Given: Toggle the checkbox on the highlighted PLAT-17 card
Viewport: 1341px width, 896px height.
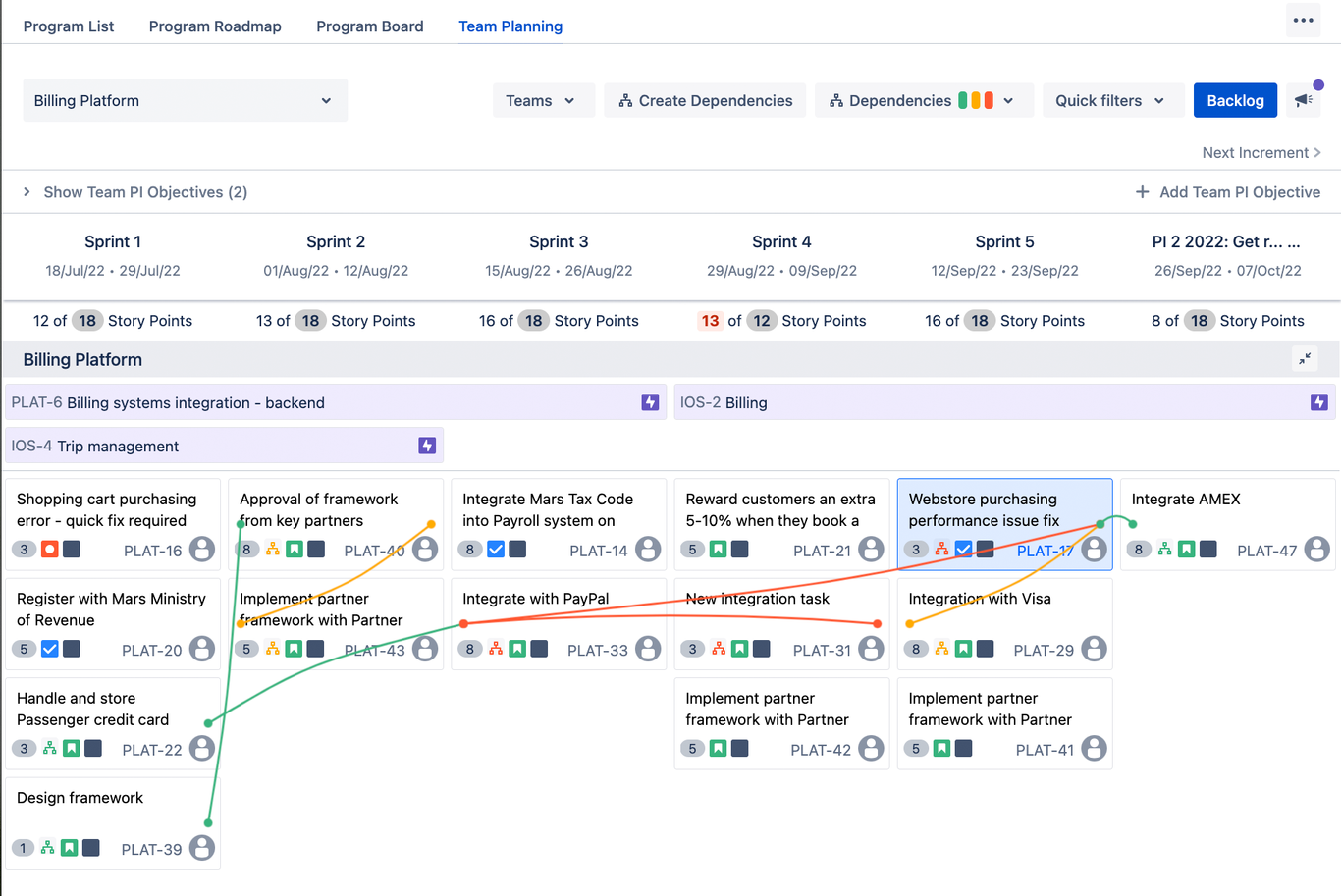Looking at the screenshot, I should pos(963,550).
